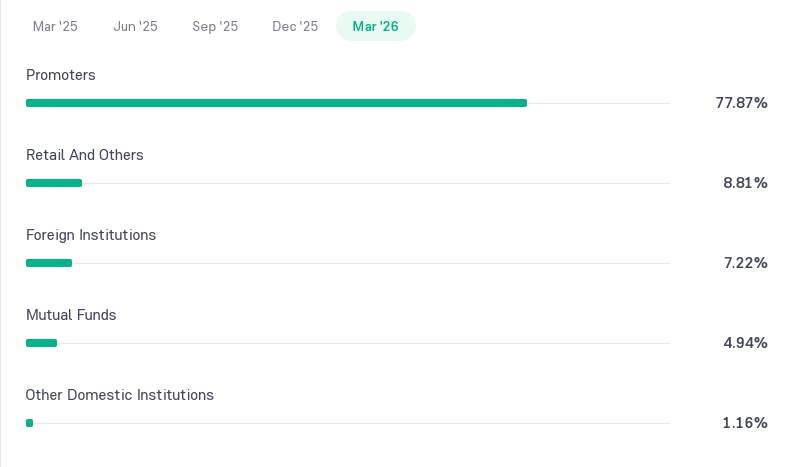Select the 8.81% percentage value

point(745,183)
